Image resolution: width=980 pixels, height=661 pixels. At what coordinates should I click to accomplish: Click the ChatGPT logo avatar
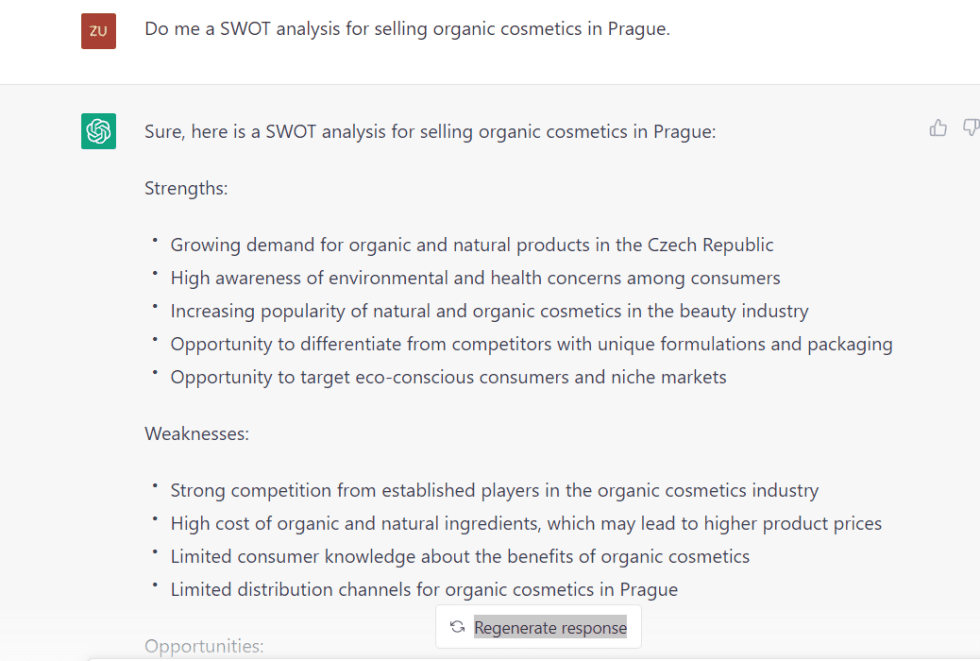98,131
